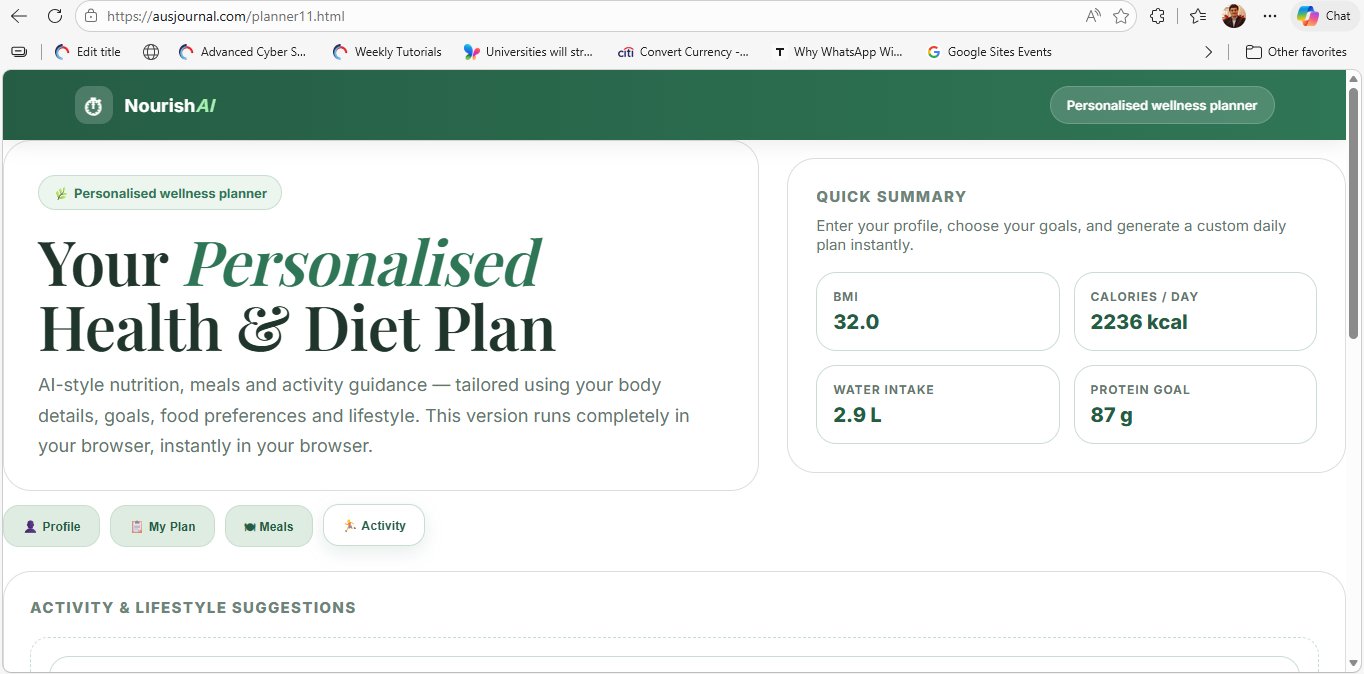Click the runner icon on the Activity tab

(x=351, y=525)
